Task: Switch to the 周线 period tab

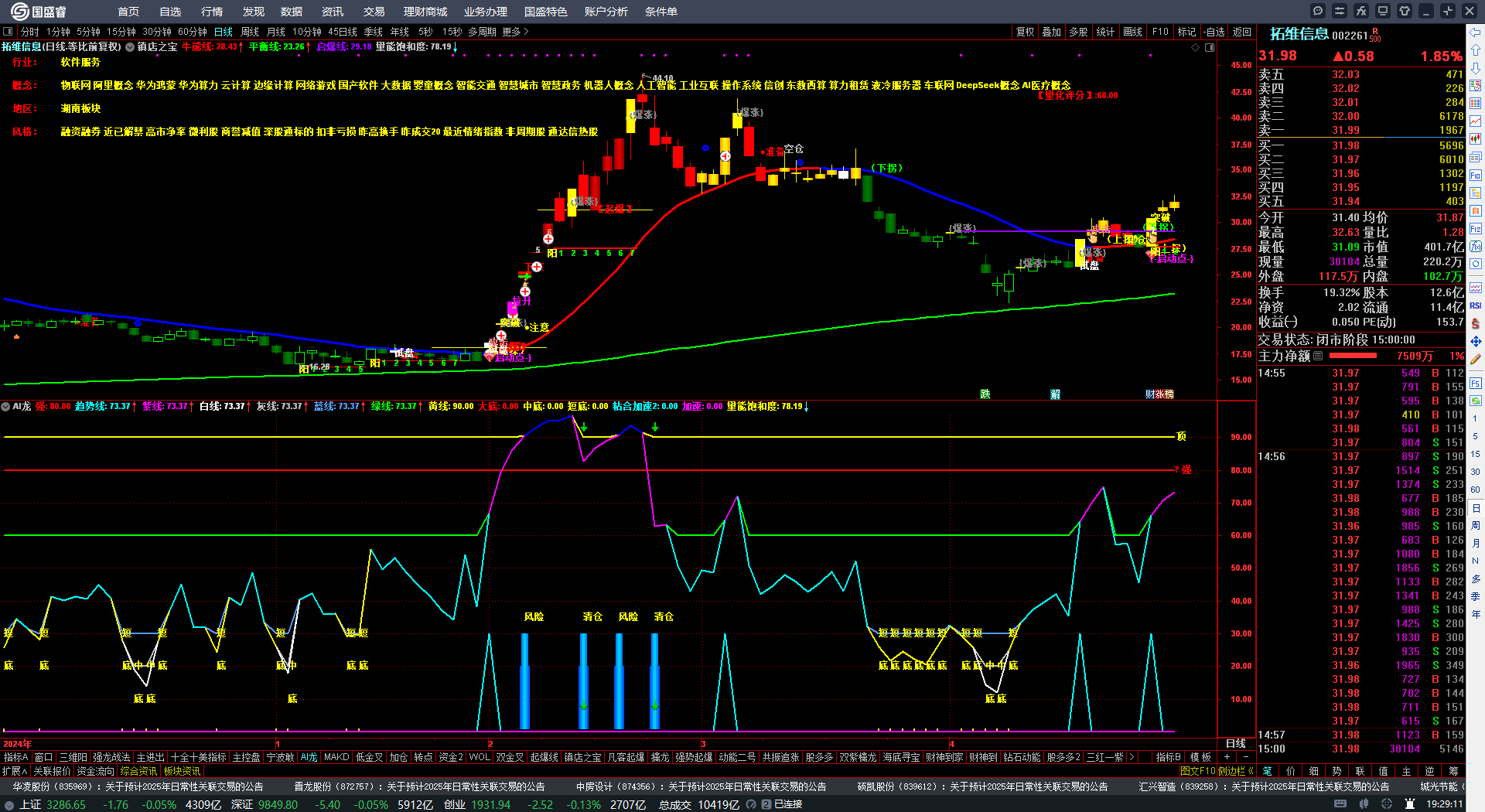Action: (x=250, y=32)
